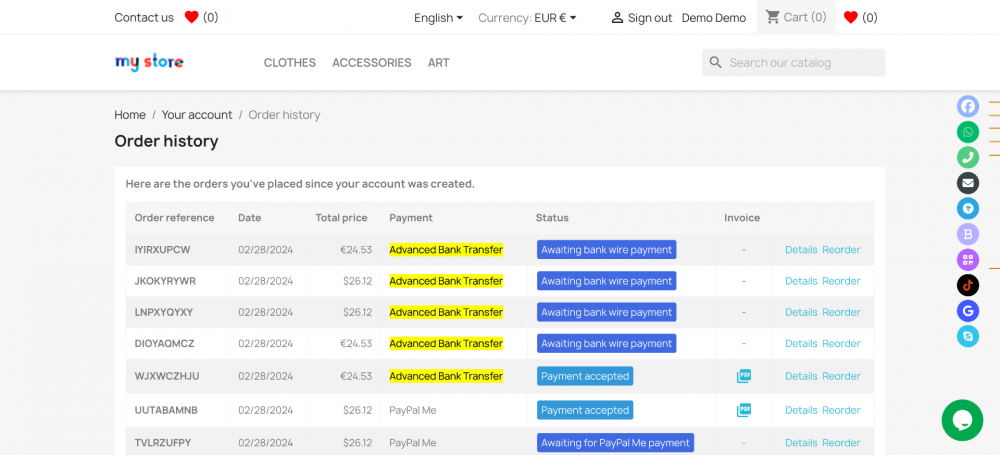This screenshot has width=1000, height=455.
Task: Click the green phone call icon
Action: (967, 157)
